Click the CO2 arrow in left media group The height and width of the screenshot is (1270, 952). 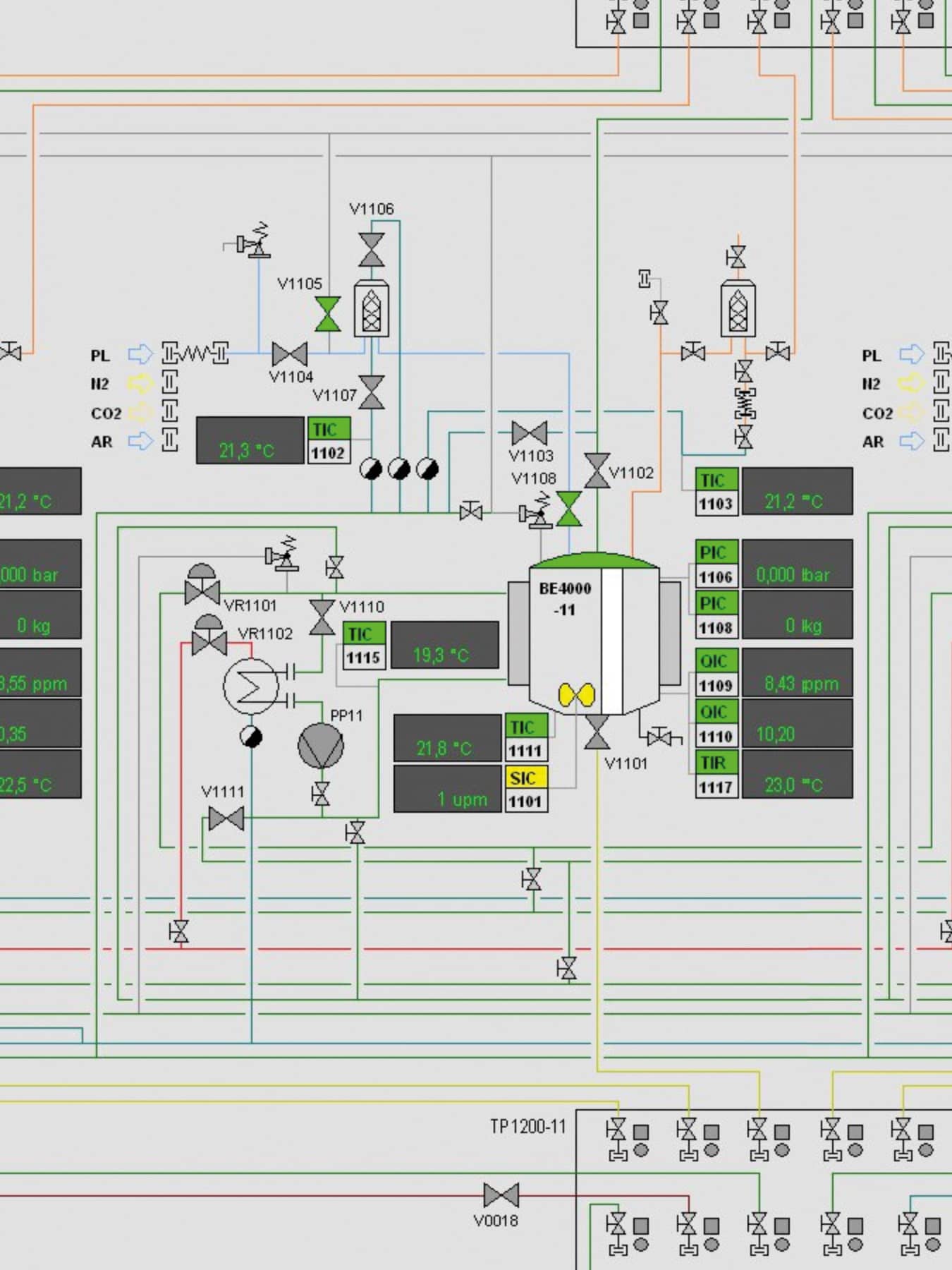[140, 412]
